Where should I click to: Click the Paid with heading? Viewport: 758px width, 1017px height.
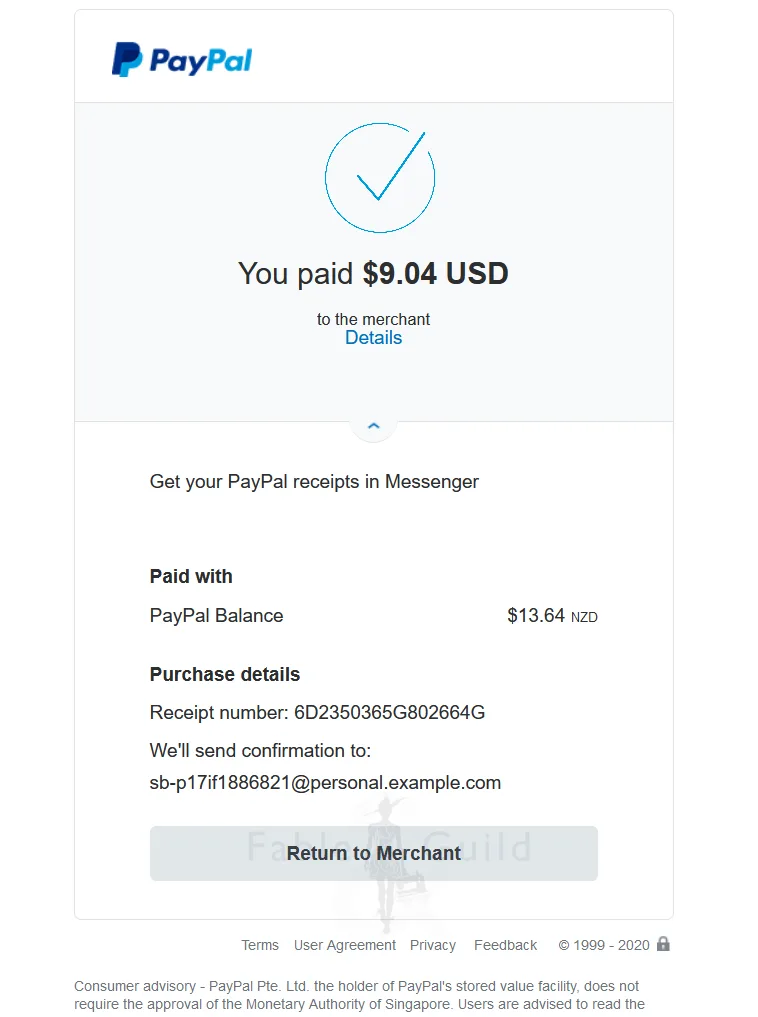click(191, 577)
